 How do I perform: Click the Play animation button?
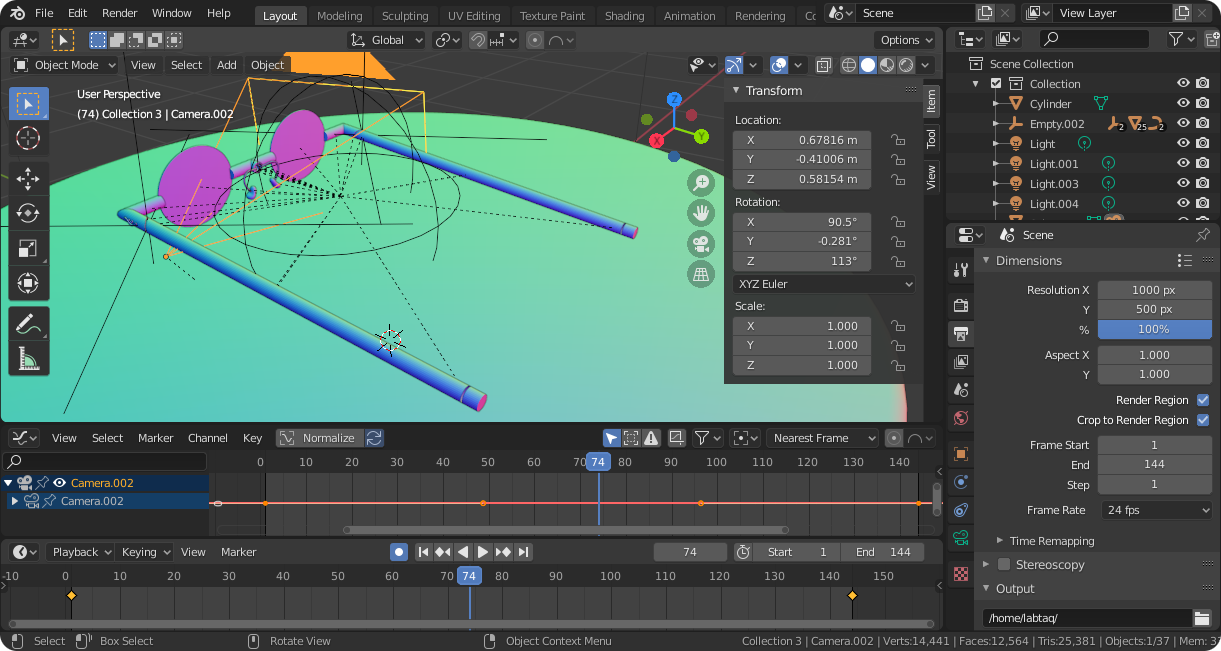pos(483,552)
